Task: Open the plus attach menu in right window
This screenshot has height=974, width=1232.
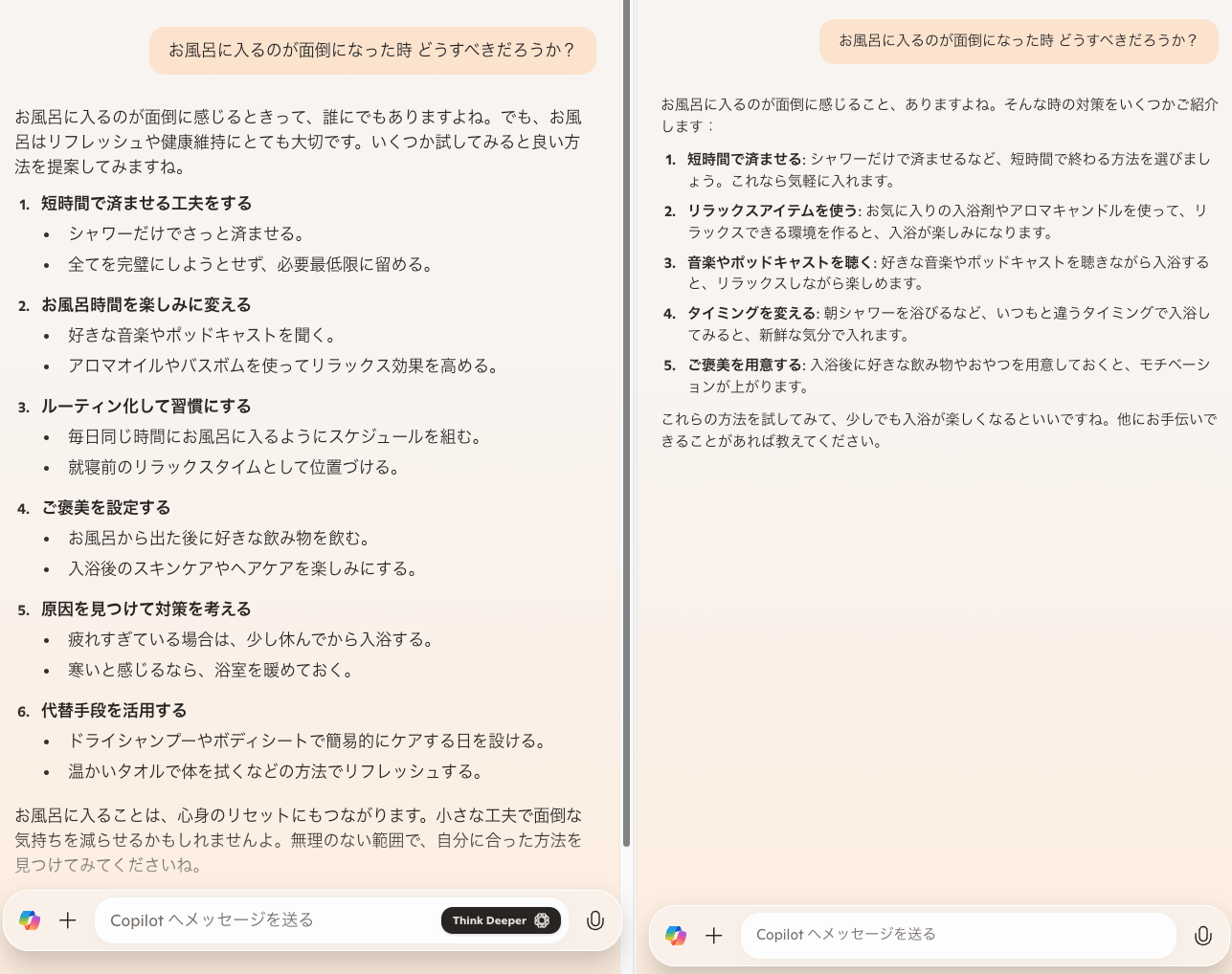Action: [x=714, y=936]
